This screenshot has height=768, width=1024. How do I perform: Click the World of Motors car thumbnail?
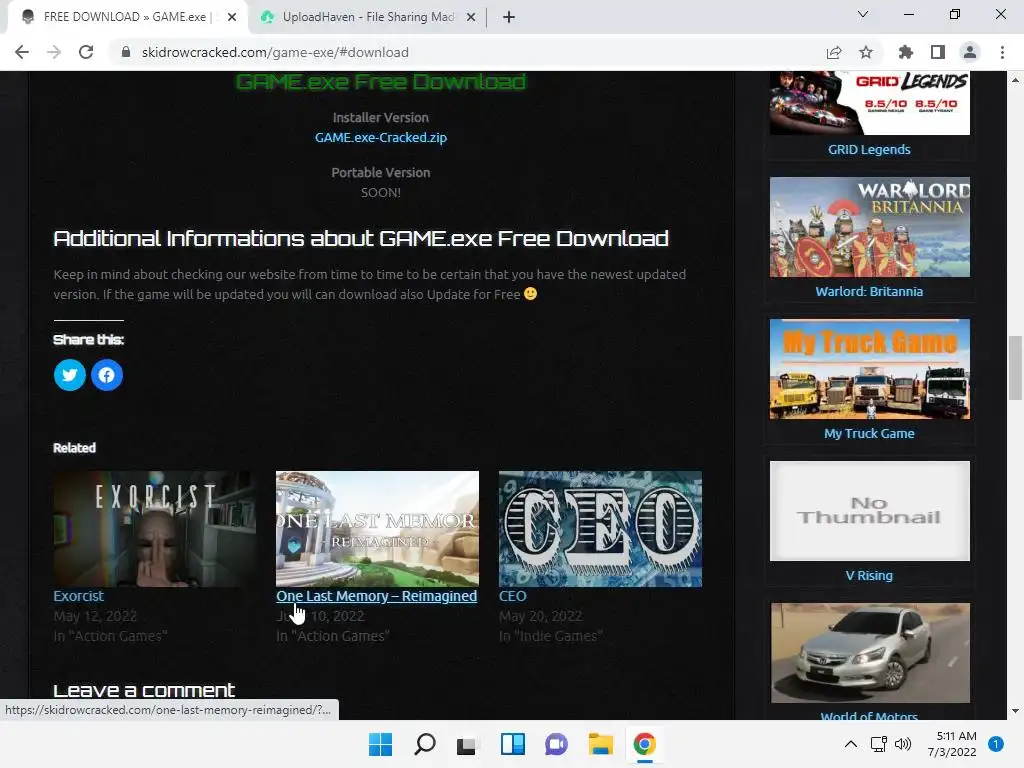click(869, 653)
